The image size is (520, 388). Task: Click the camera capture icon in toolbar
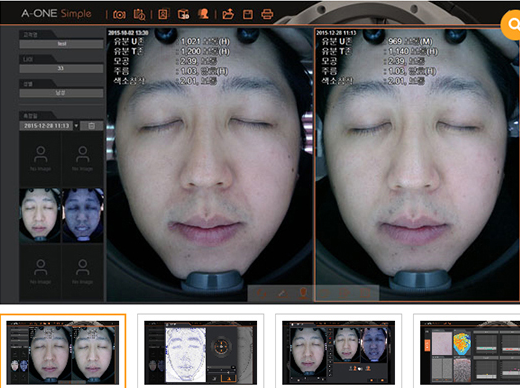pyautogui.click(x=119, y=14)
